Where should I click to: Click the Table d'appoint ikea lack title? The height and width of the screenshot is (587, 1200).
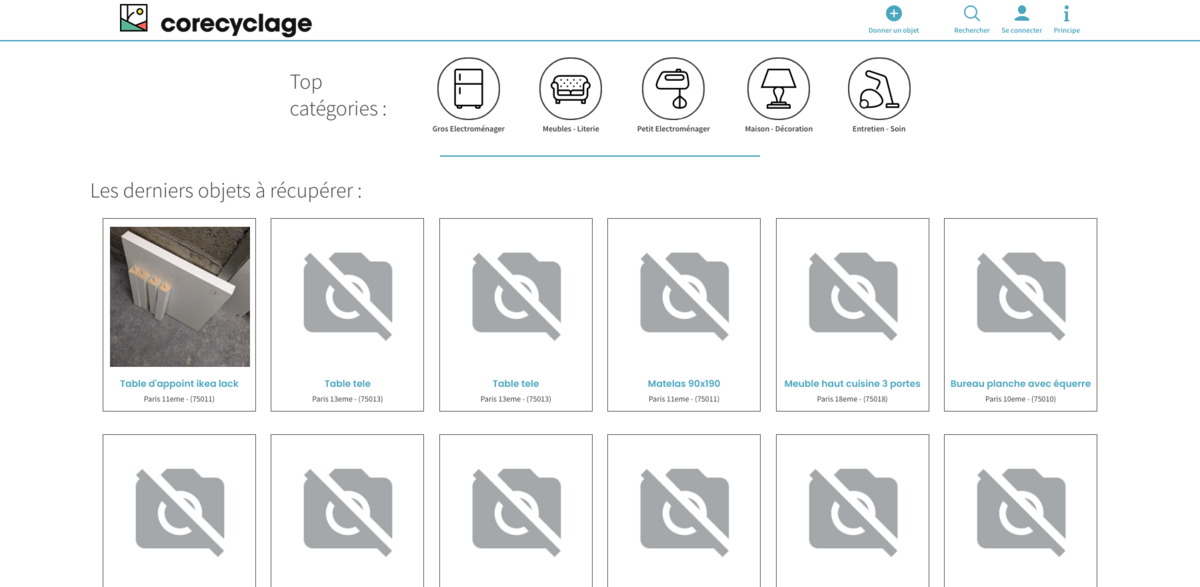coord(179,383)
